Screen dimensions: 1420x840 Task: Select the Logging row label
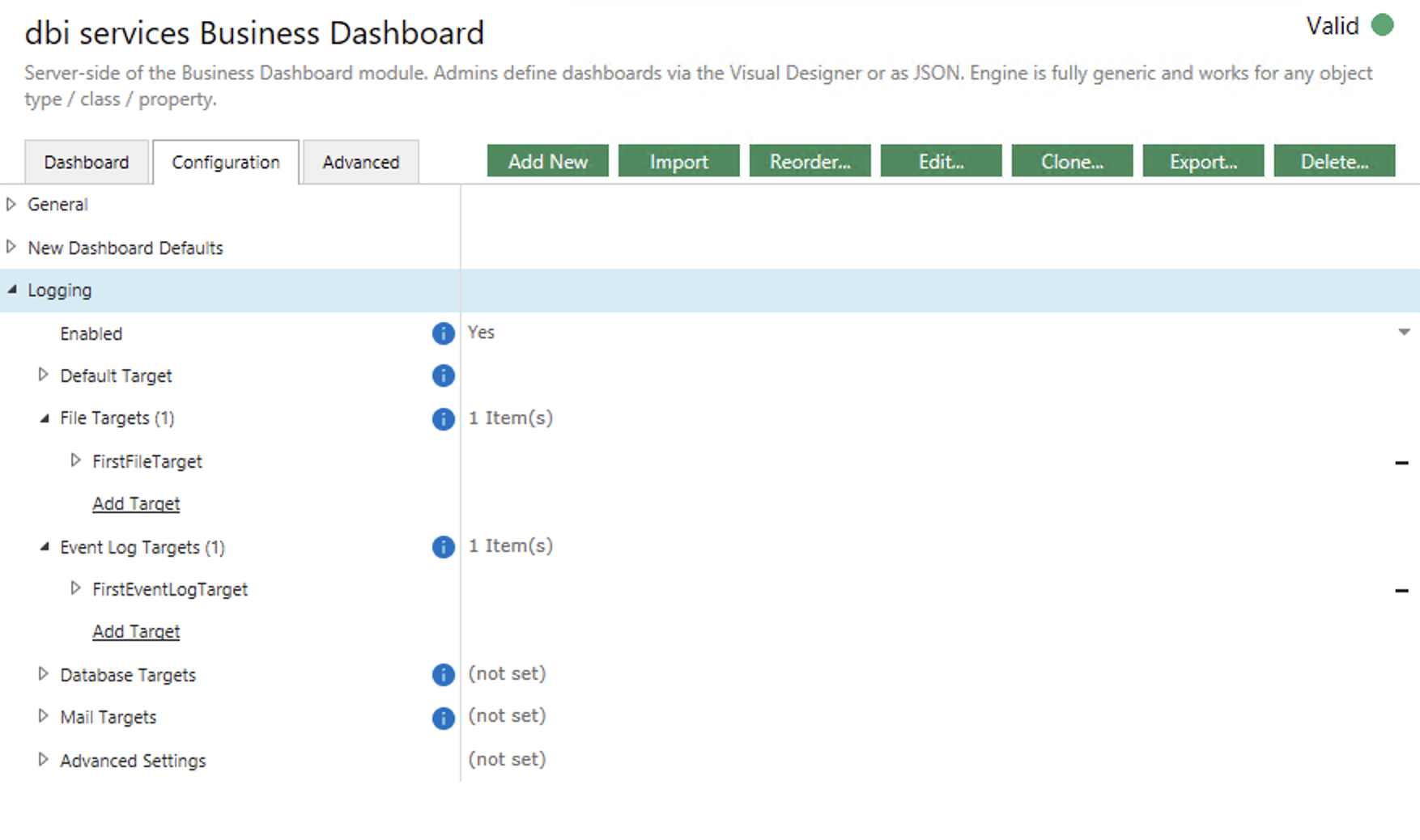pos(60,291)
